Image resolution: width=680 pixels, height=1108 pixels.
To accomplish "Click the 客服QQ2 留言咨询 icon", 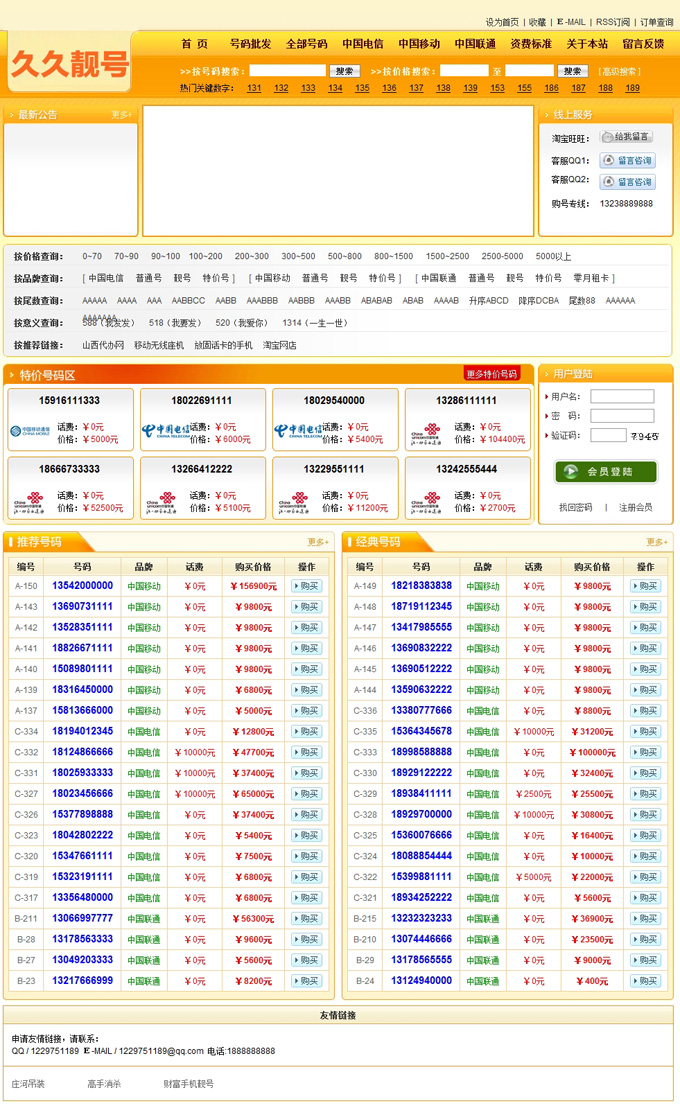I will click(x=628, y=182).
